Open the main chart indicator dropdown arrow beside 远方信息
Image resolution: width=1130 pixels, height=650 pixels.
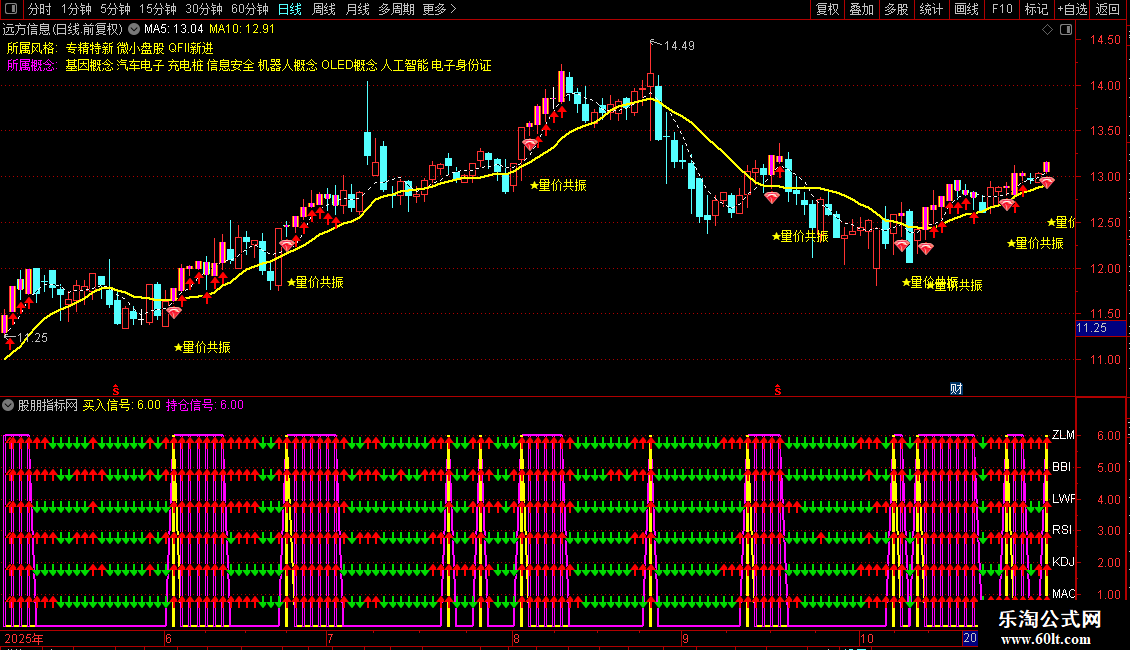(134, 30)
